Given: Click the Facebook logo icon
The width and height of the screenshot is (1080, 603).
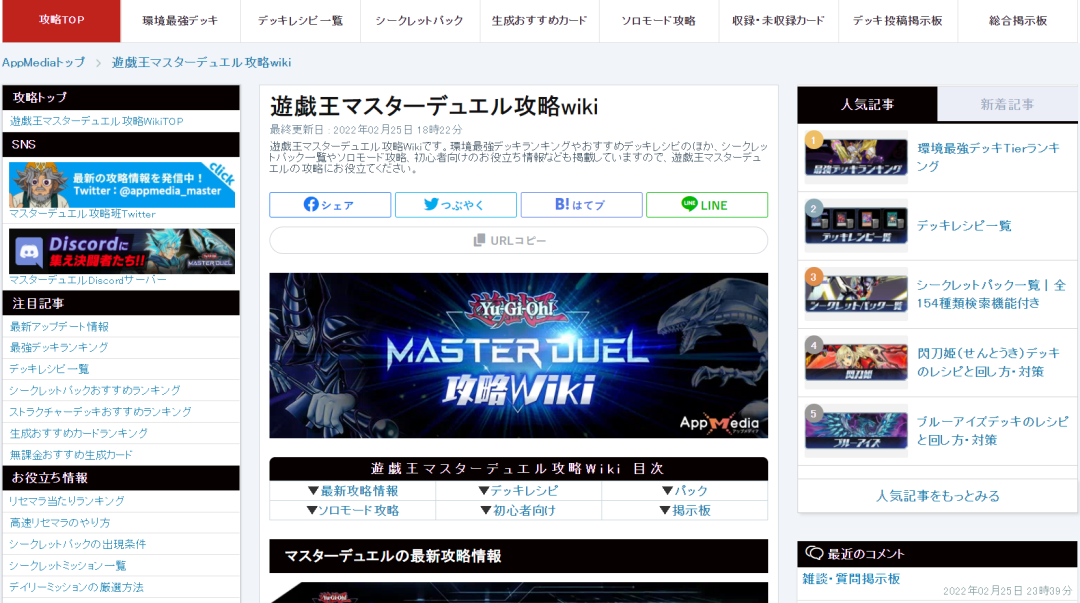Looking at the screenshot, I should [311, 205].
